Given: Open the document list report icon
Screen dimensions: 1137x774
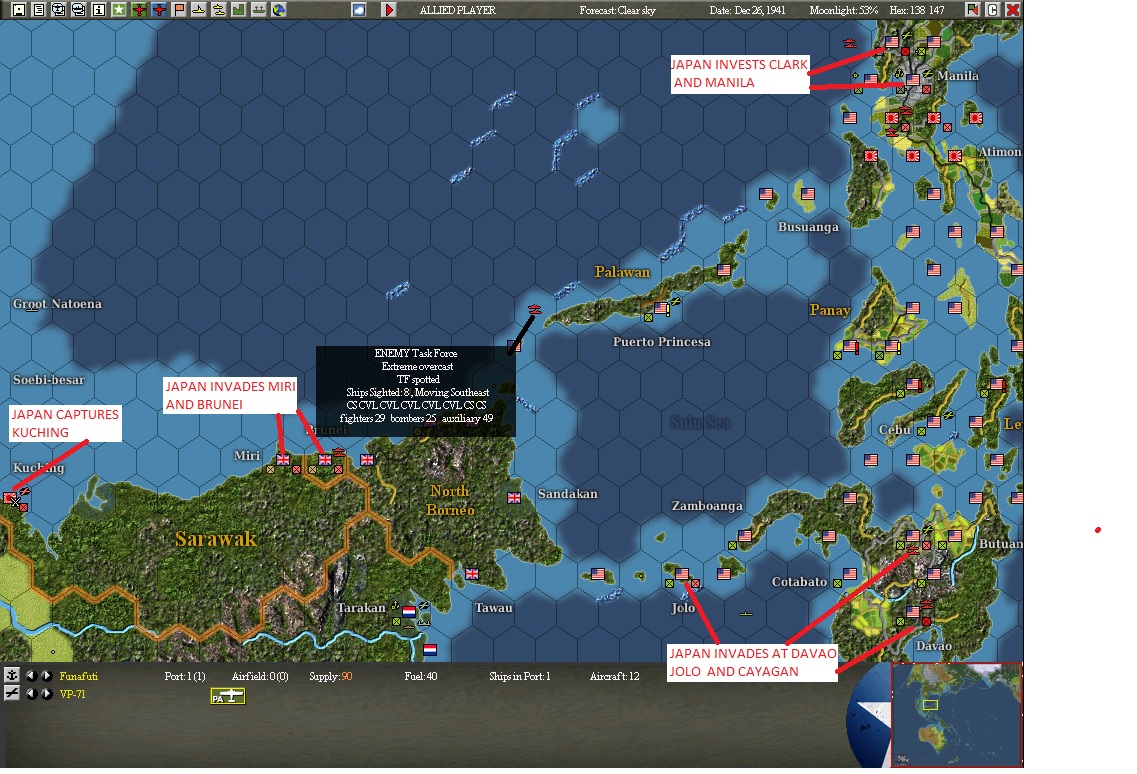Looking at the screenshot, I should pos(38,9).
